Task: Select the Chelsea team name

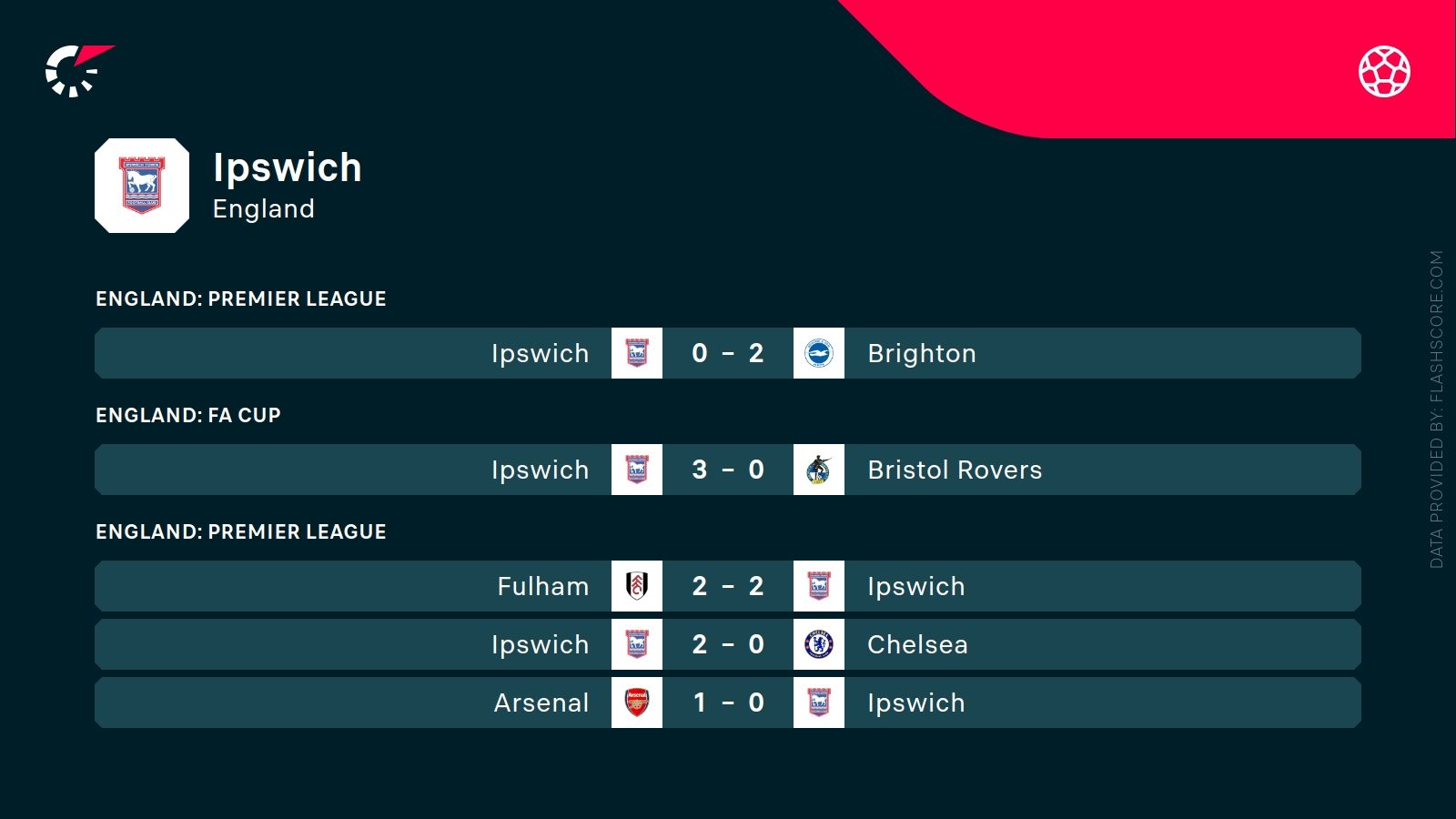Action: pos(917,644)
